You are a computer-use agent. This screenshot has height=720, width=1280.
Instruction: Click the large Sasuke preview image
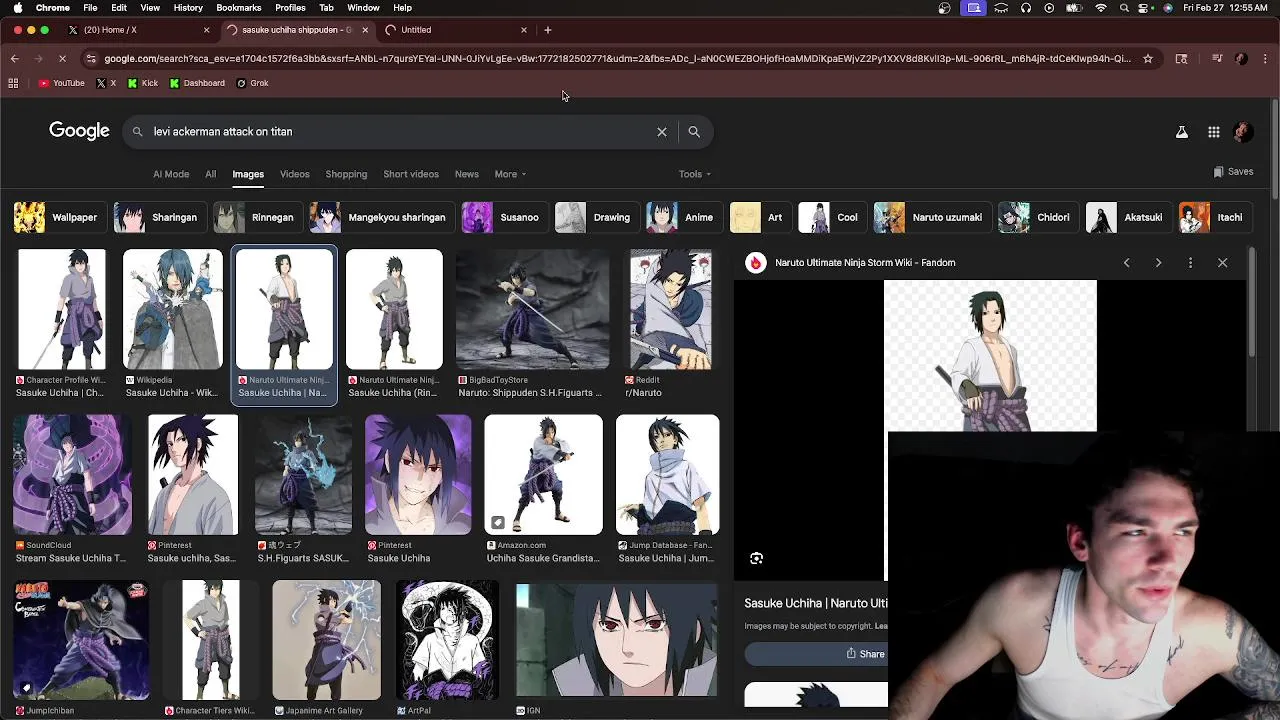(x=990, y=356)
